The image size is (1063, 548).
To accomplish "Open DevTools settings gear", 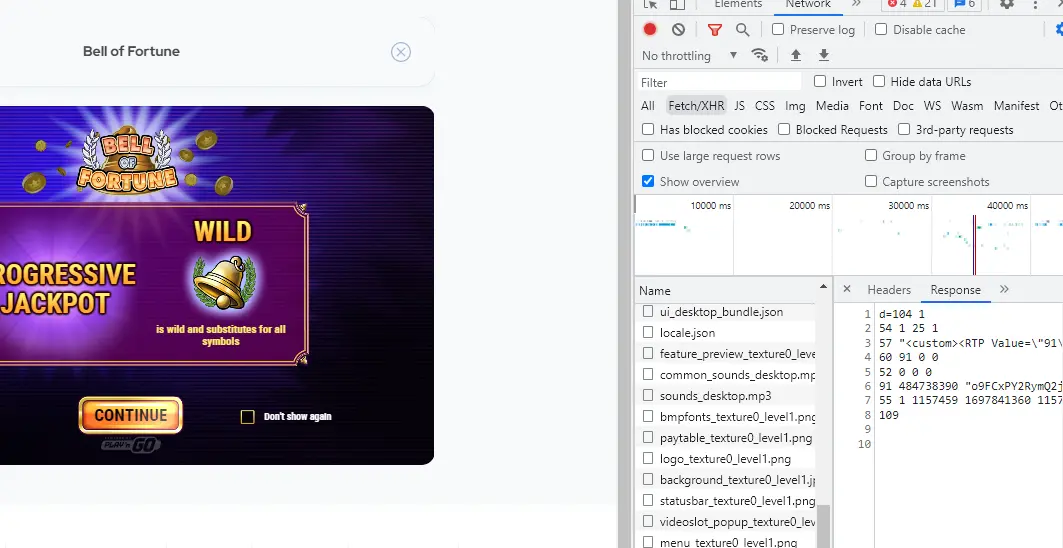I will [x=1007, y=4].
